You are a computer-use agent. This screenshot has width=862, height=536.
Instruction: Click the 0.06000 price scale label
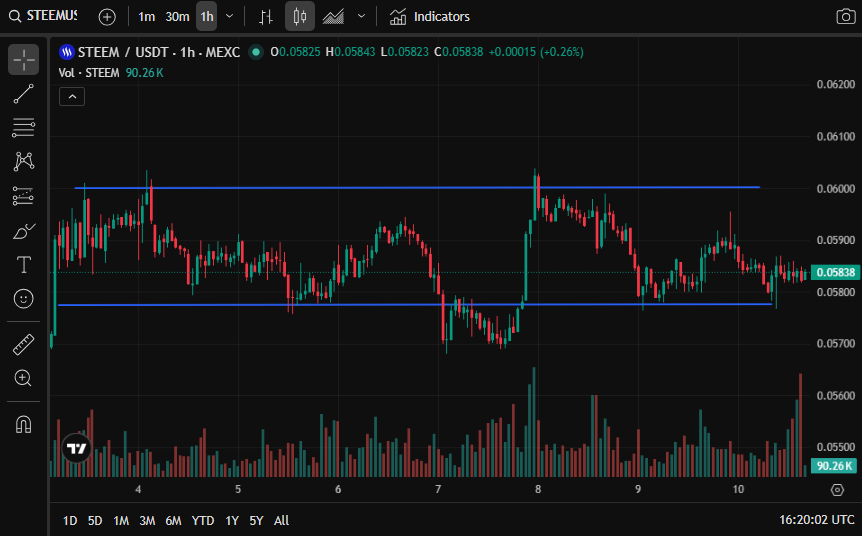pos(836,189)
